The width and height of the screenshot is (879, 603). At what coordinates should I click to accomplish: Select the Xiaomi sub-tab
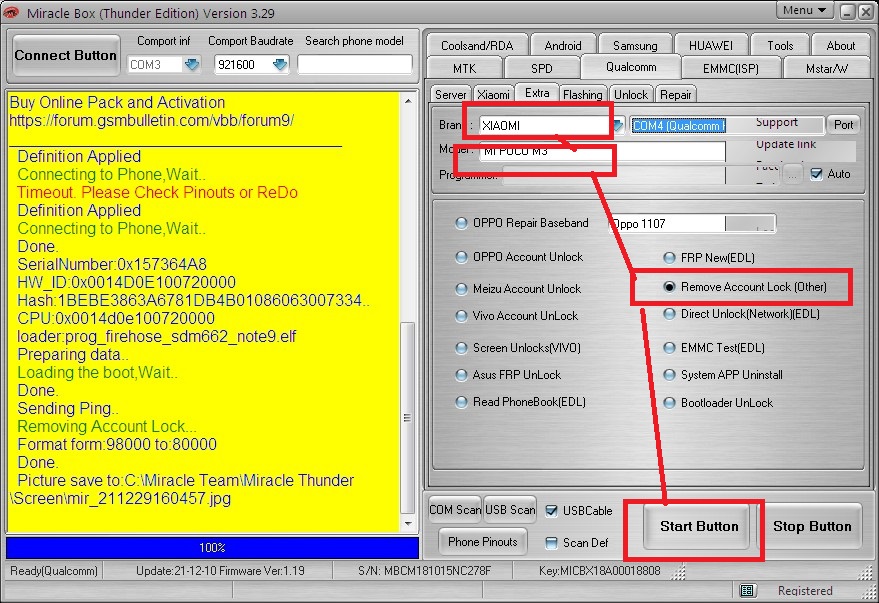click(x=493, y=94)
